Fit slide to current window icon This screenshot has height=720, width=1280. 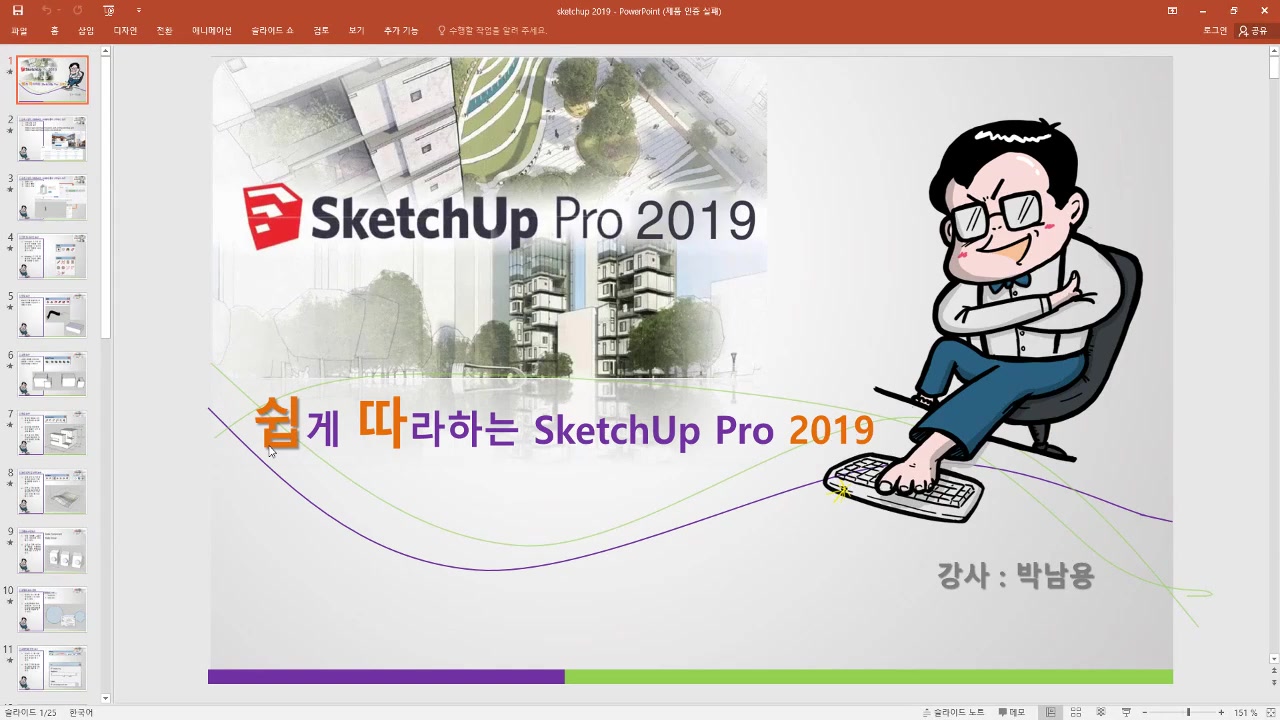(x=1270, y=713)
